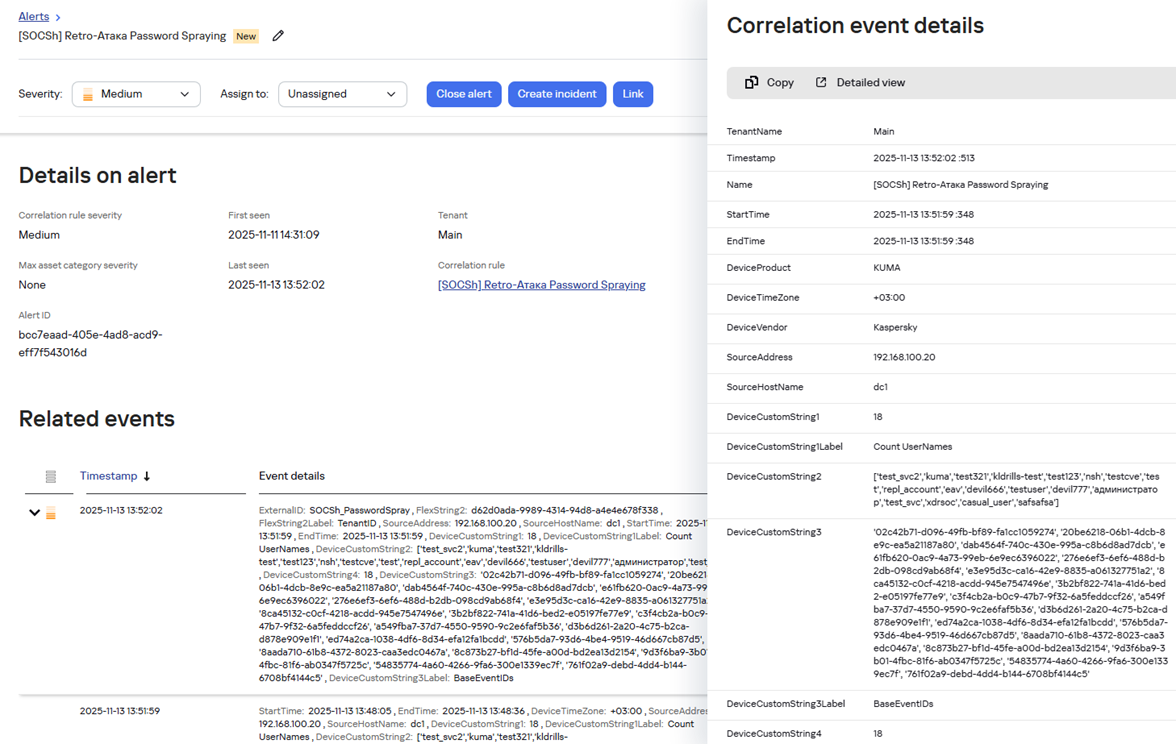Image resolution: width=1176 pixels, height=744 pixels.
Task: Click the Link button
Action: click(x=633, y=94)
